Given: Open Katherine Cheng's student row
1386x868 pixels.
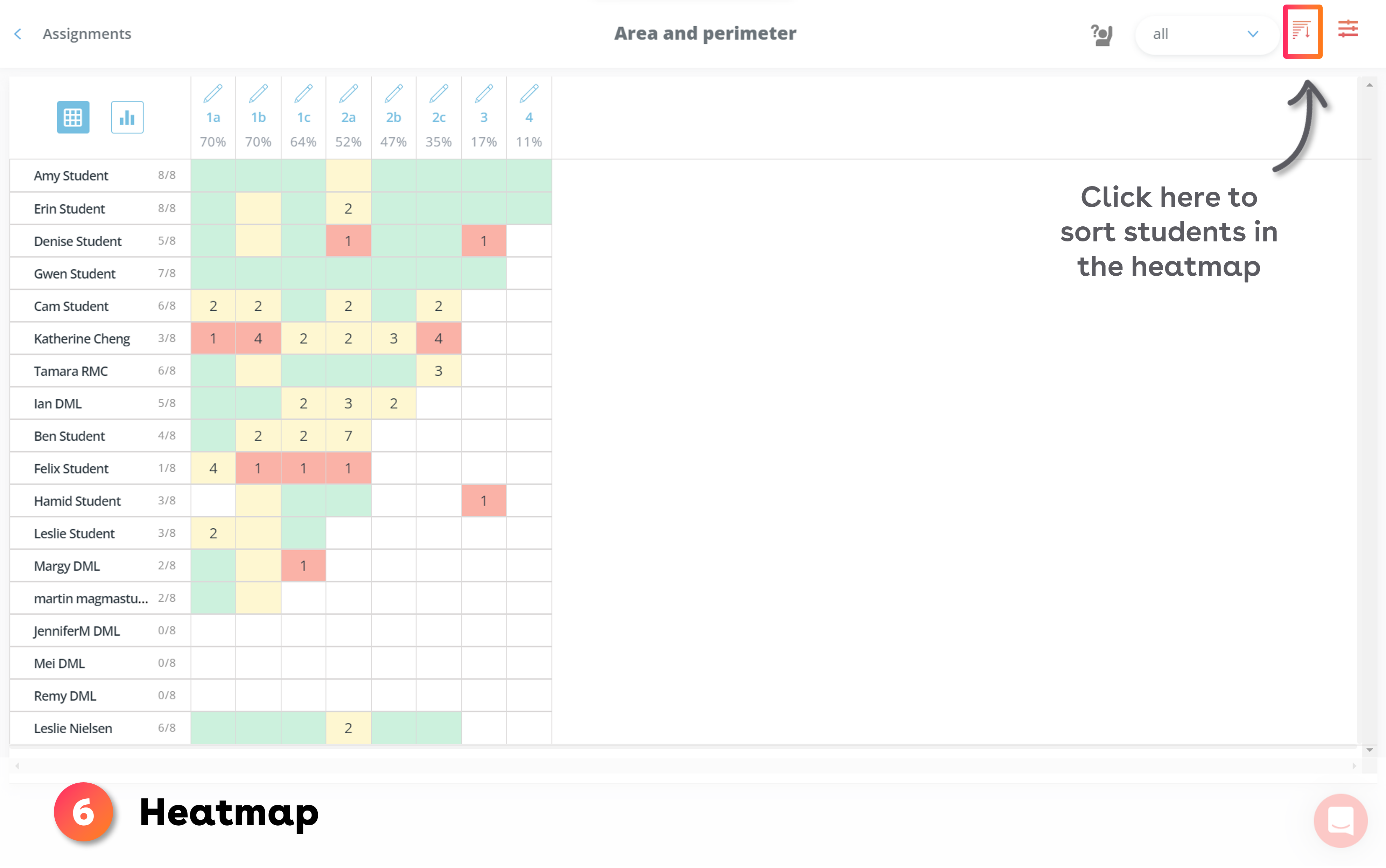Looking at the screenshot, I should [x=82, y=339].
